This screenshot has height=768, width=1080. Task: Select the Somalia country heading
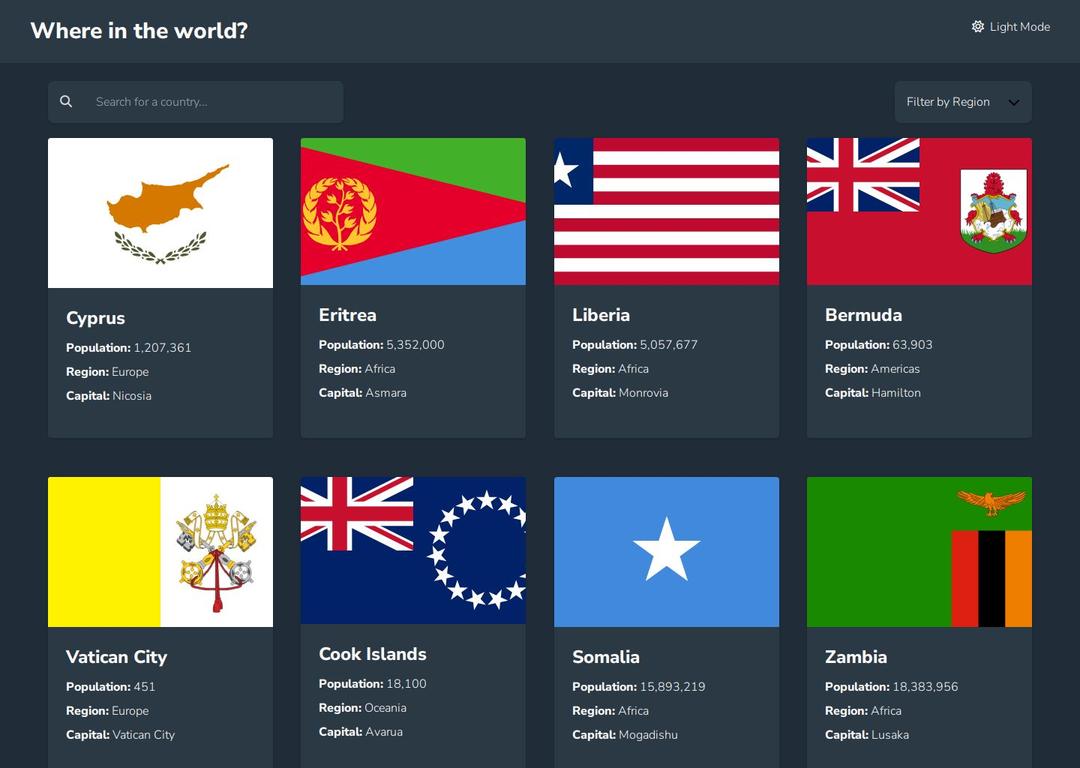(x=606, y=657)
